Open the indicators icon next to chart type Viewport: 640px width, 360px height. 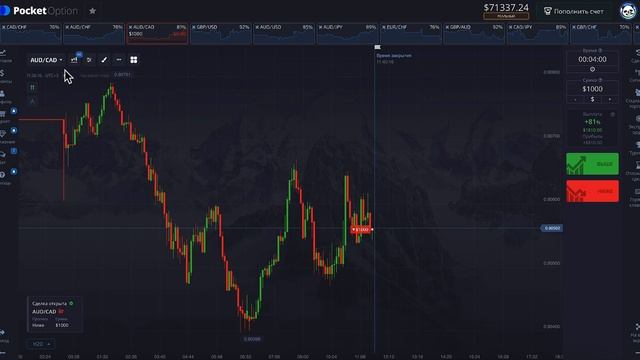pos(89,60)
